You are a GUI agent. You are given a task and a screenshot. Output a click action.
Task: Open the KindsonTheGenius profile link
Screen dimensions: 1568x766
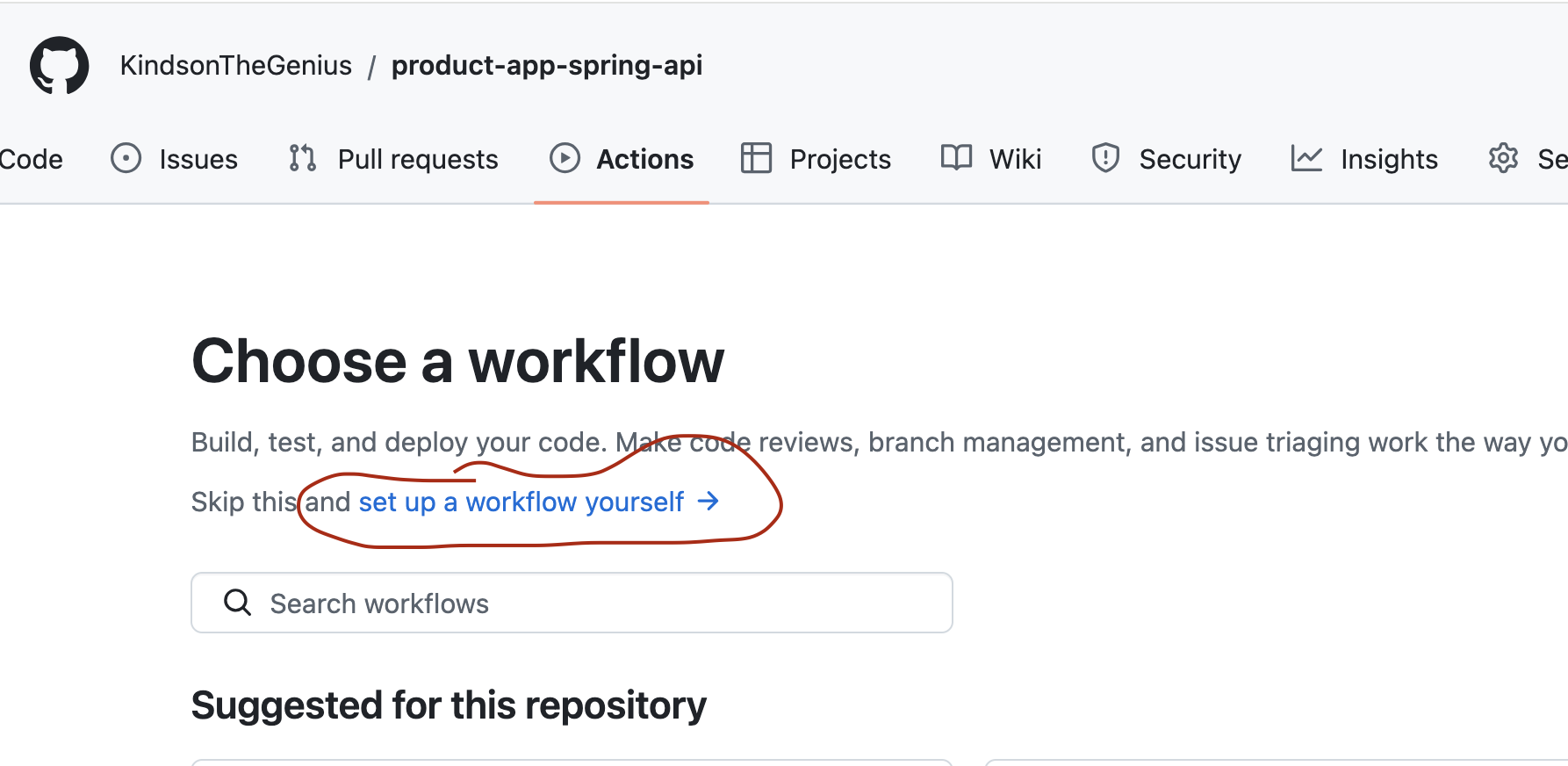(236, 65)
